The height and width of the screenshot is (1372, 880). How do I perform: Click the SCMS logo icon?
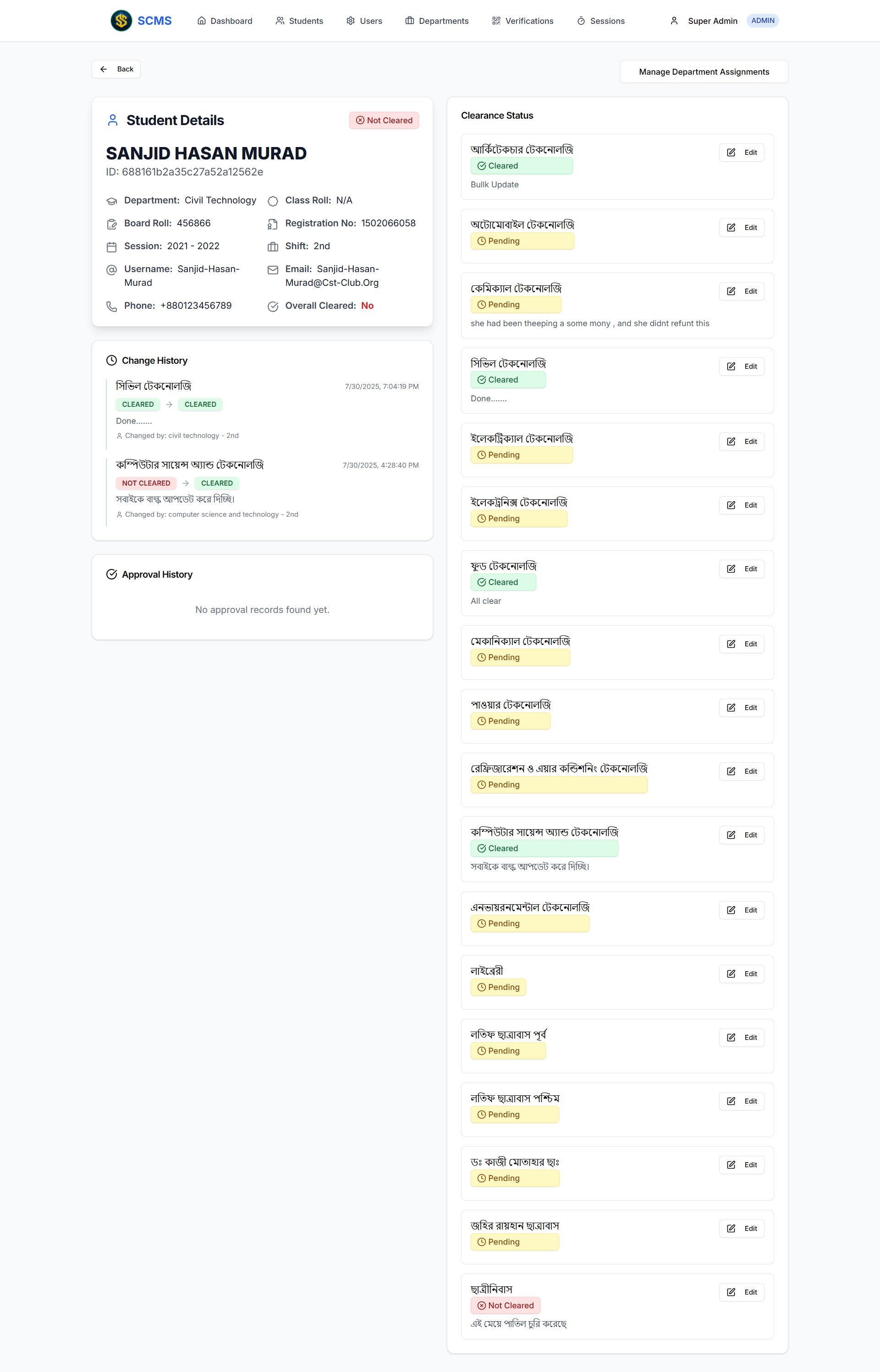[121, 21]
